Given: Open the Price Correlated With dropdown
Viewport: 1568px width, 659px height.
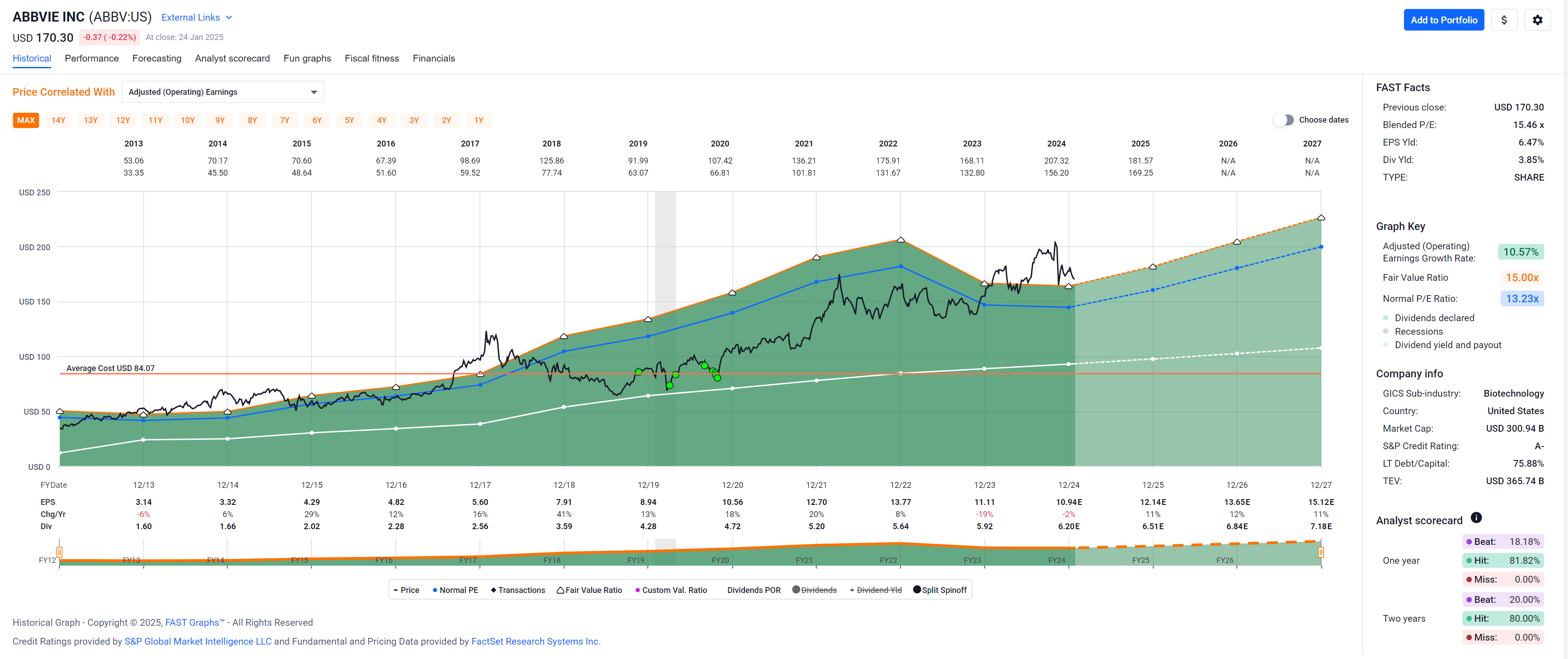Looking at the screenshot, I should tap(223, 92).
